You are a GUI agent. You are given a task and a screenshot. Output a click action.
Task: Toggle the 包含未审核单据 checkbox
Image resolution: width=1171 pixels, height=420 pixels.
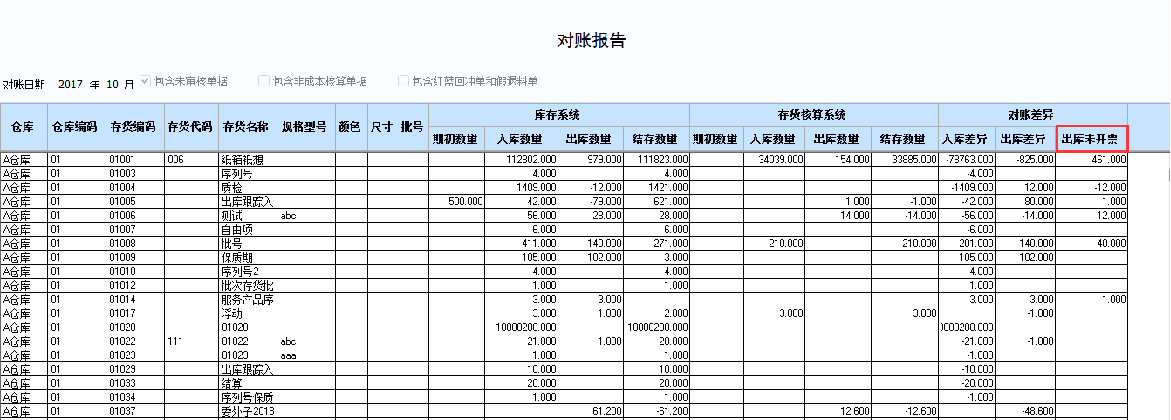pos(146,81)
